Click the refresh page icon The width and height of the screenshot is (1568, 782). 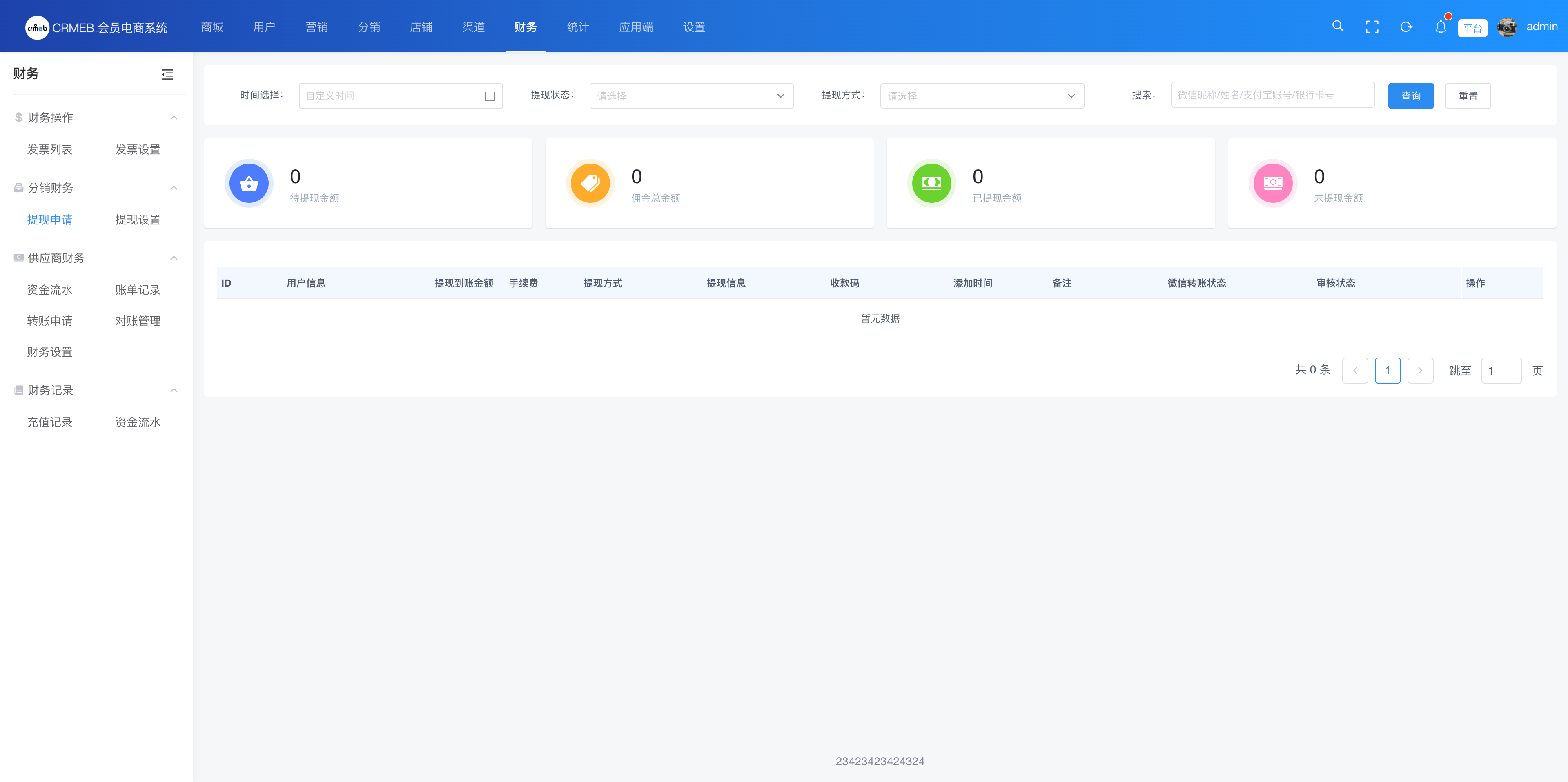(x=1406, y=27)
